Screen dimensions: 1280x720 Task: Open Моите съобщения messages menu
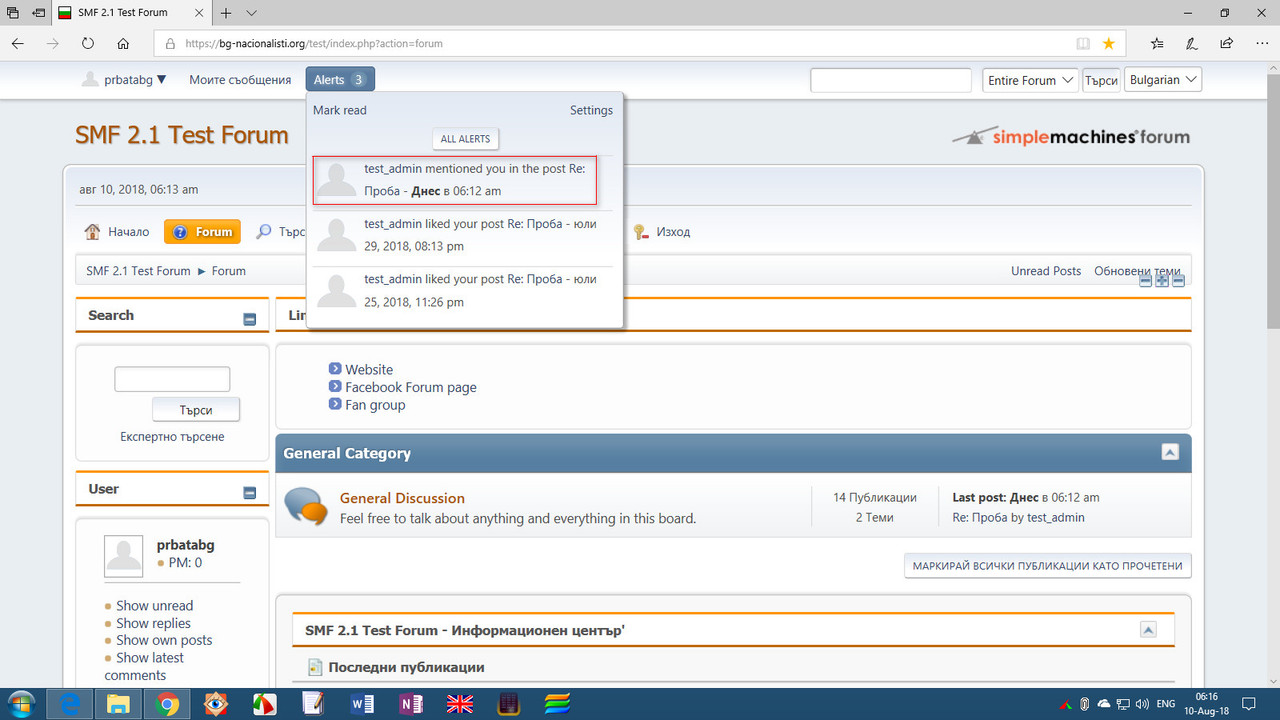point(240,80)
